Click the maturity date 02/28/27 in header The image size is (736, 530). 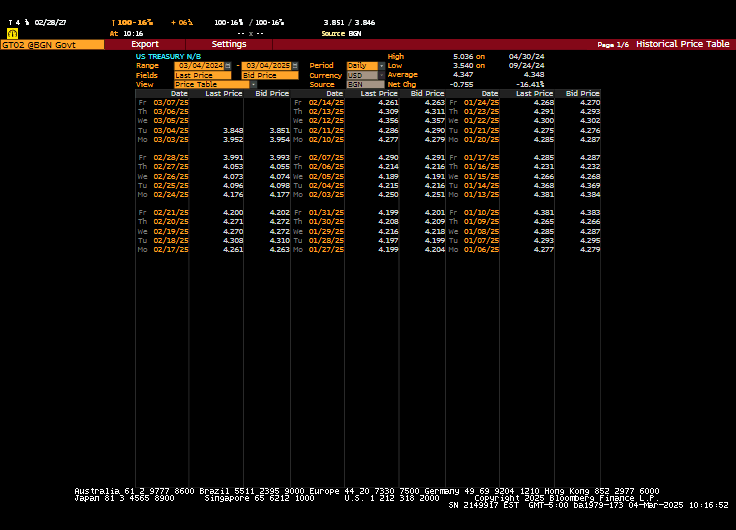coord(50,23)
